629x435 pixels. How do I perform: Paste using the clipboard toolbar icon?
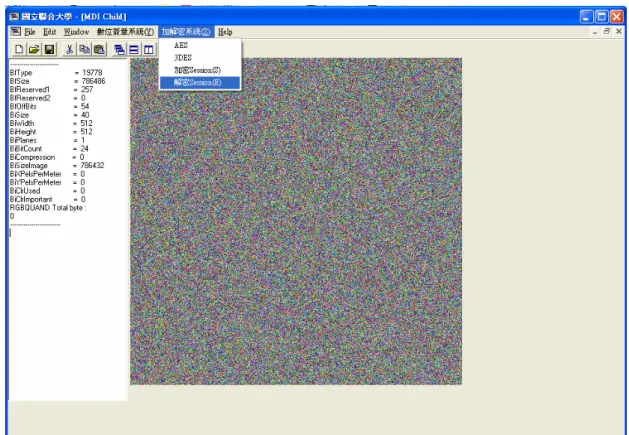pos(99,49)
